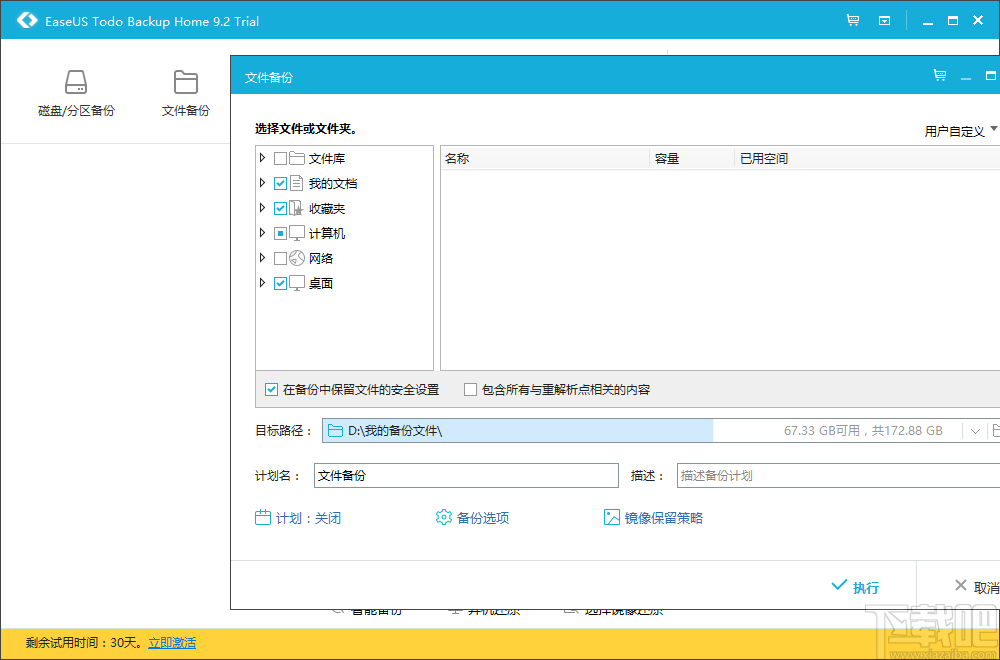This screenshot has width=1000, height=660.
Task: Expand the 计算机 tree node
Action: click(262, 233)
